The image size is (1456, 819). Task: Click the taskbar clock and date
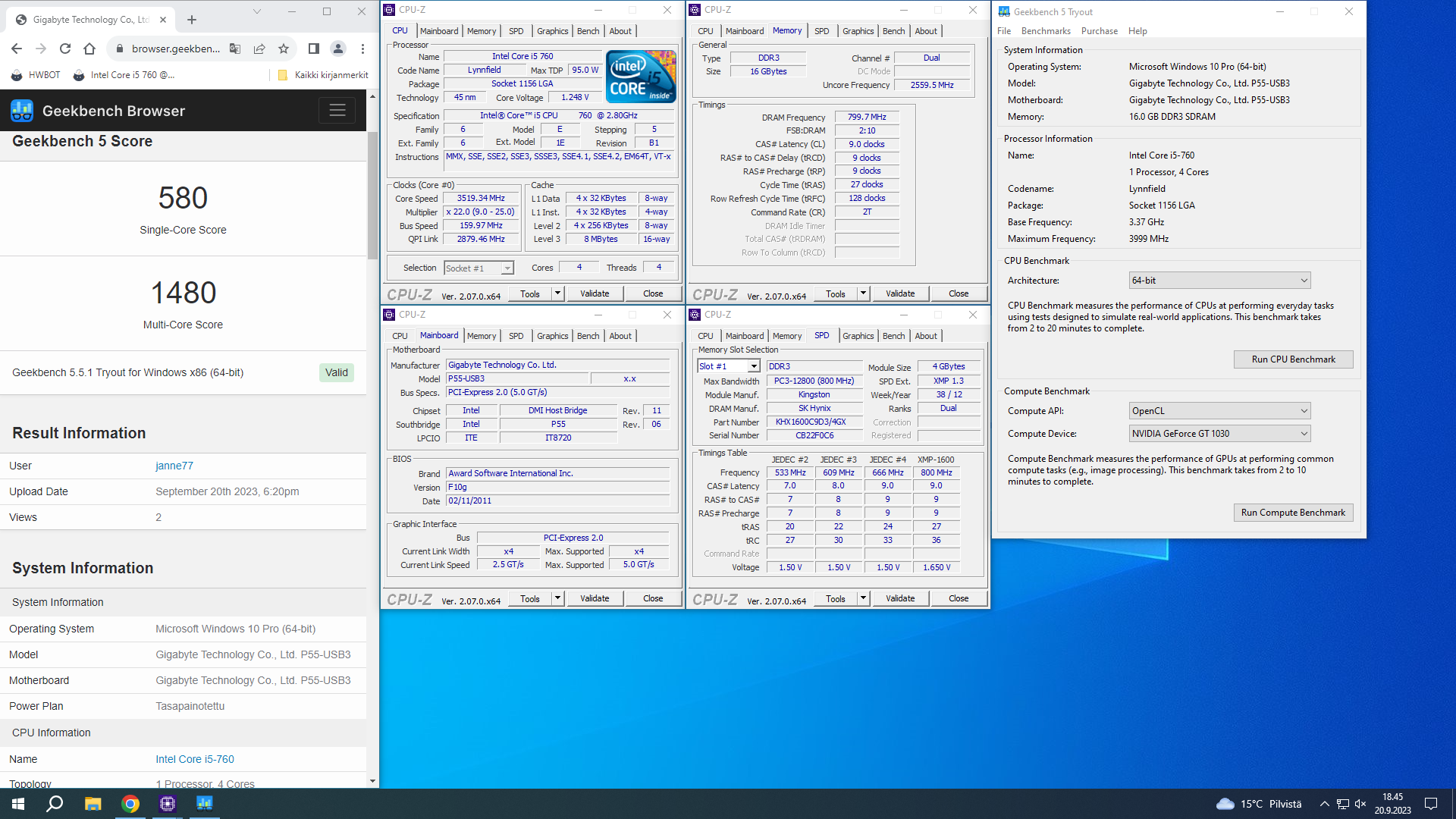point(1392,804)
